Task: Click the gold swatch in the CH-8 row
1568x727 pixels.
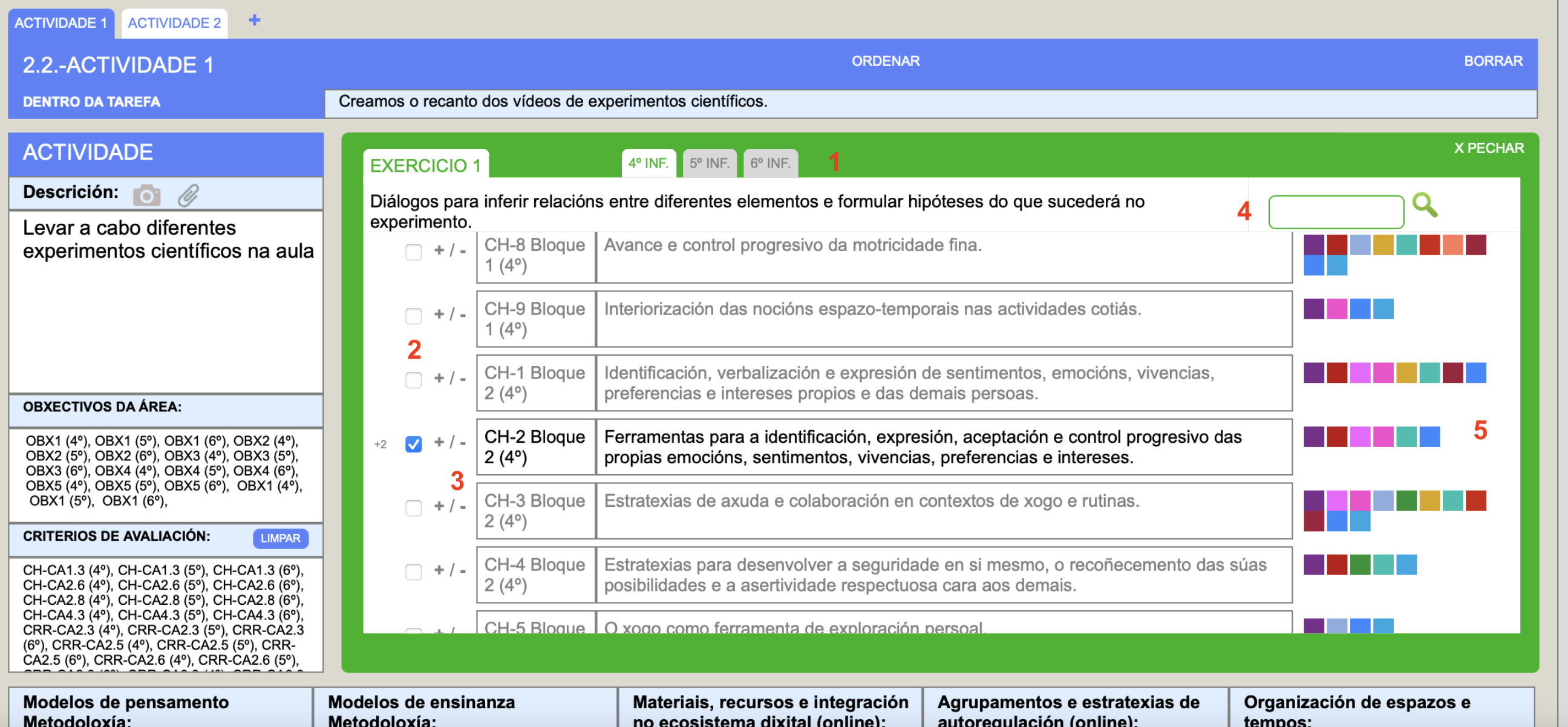Action: click(1383, 244)
